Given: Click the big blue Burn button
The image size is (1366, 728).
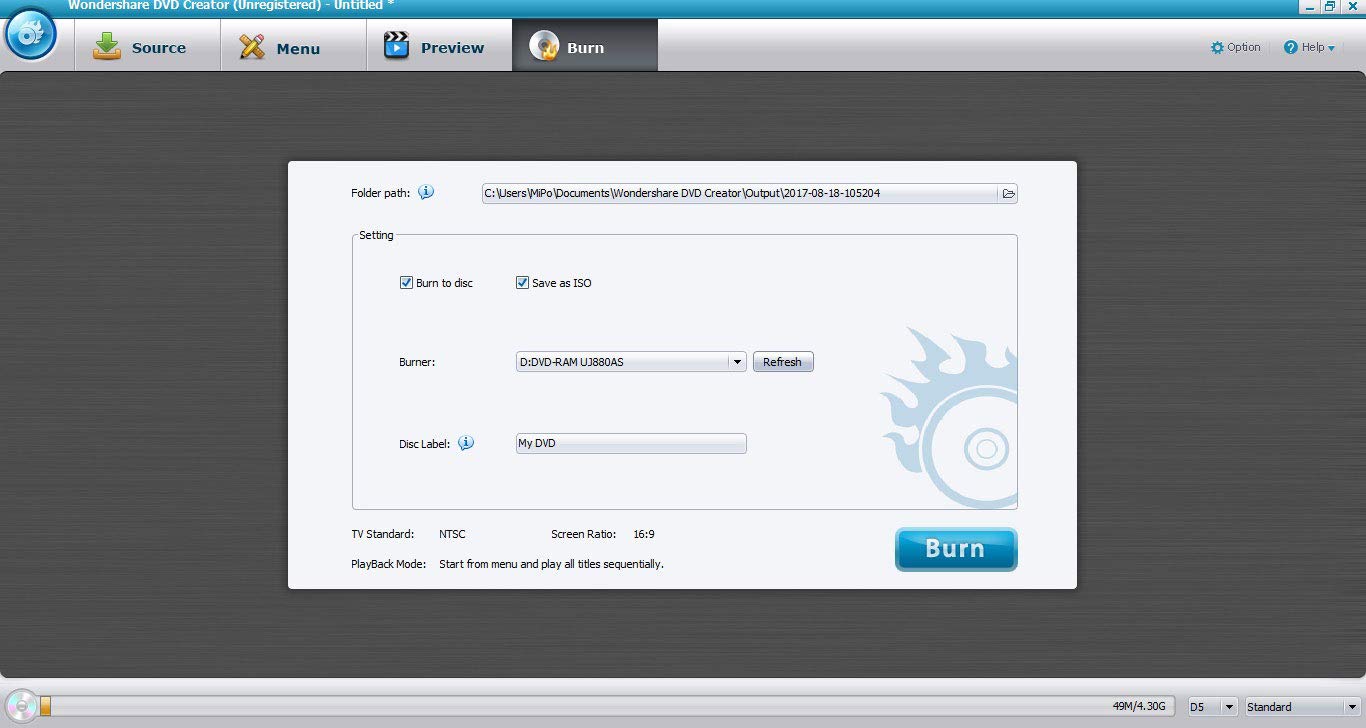Looking at the screenshot, I should coord(956,549).
